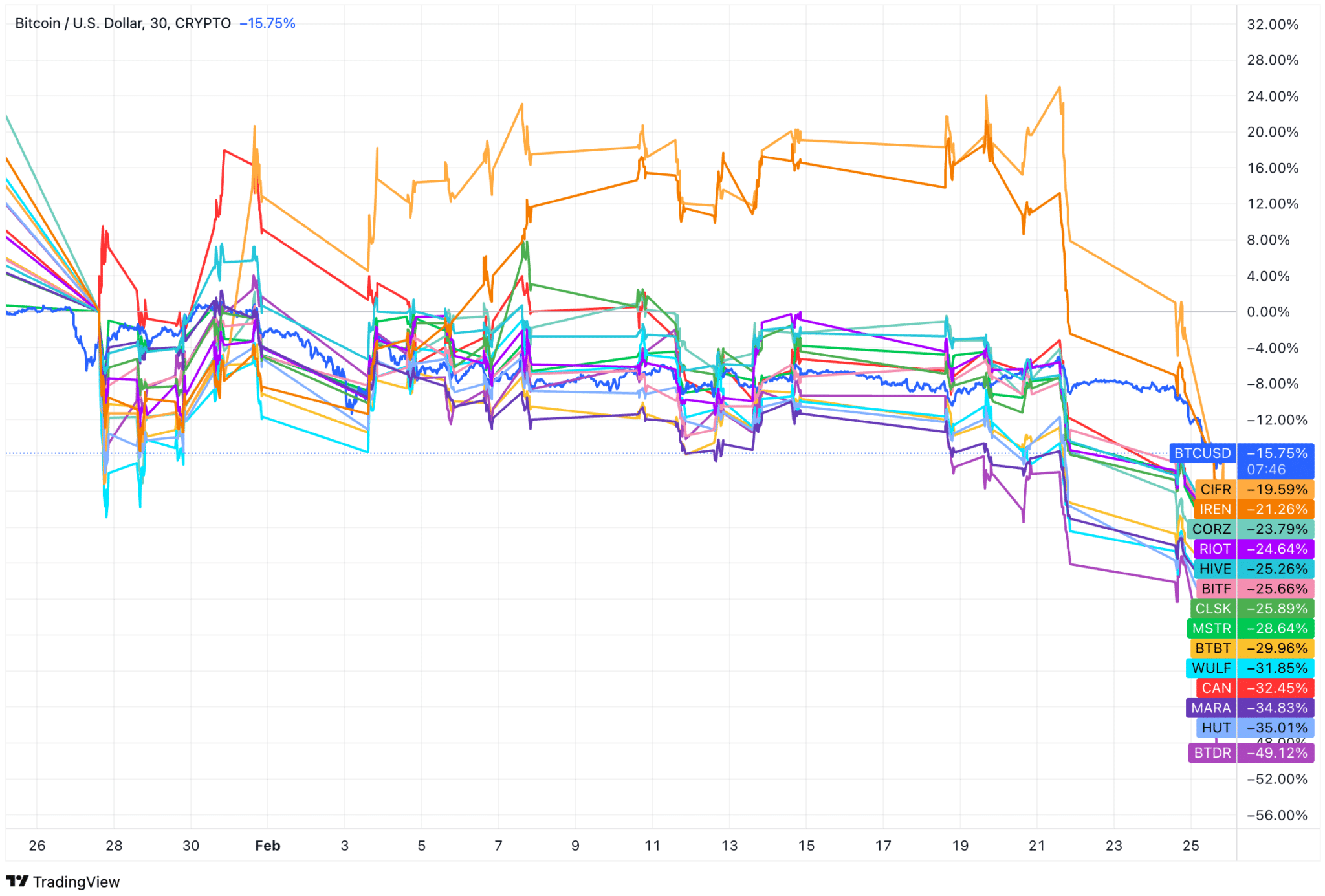The height and width of the screenshot is (896, 1325).
Task: Click the -56.00% axis value
Action: (x=1277, y=815)
